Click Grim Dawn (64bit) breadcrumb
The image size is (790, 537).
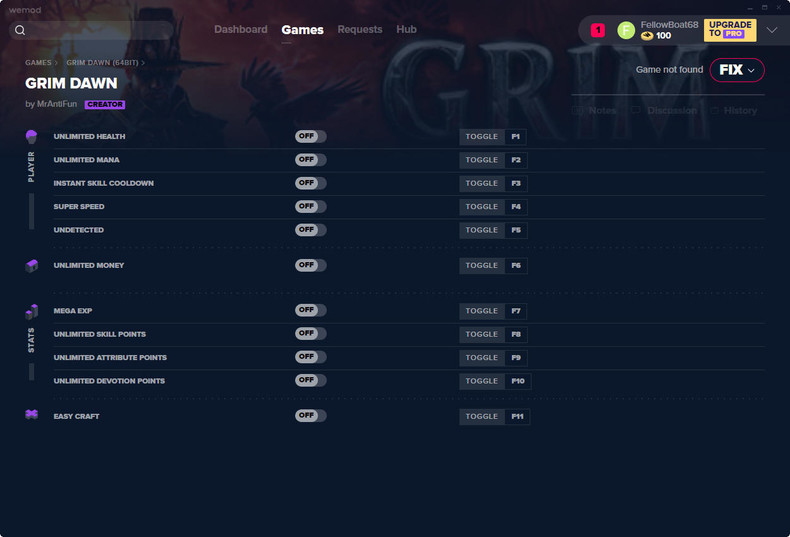(102, 63)
